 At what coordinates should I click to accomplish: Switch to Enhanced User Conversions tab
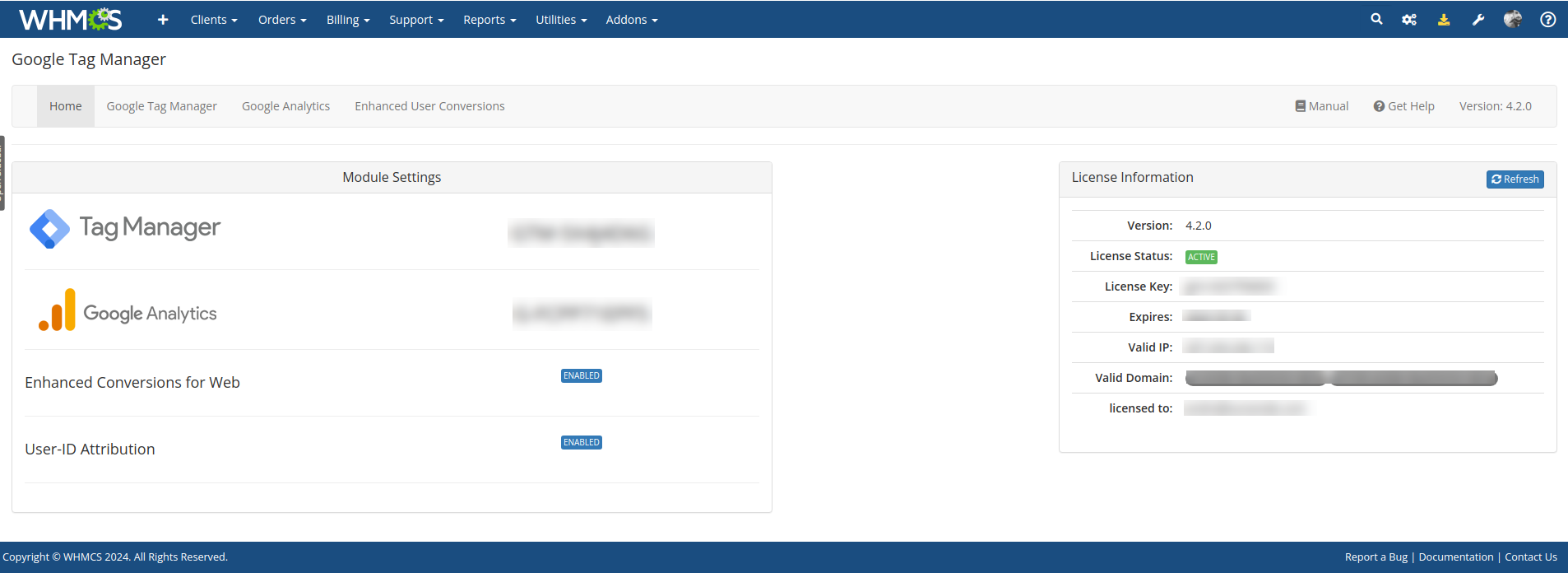click(x=429, y=106)
